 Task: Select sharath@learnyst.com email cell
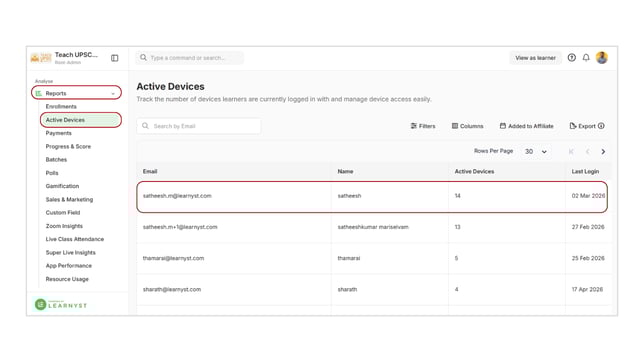[x=172, y=289]
